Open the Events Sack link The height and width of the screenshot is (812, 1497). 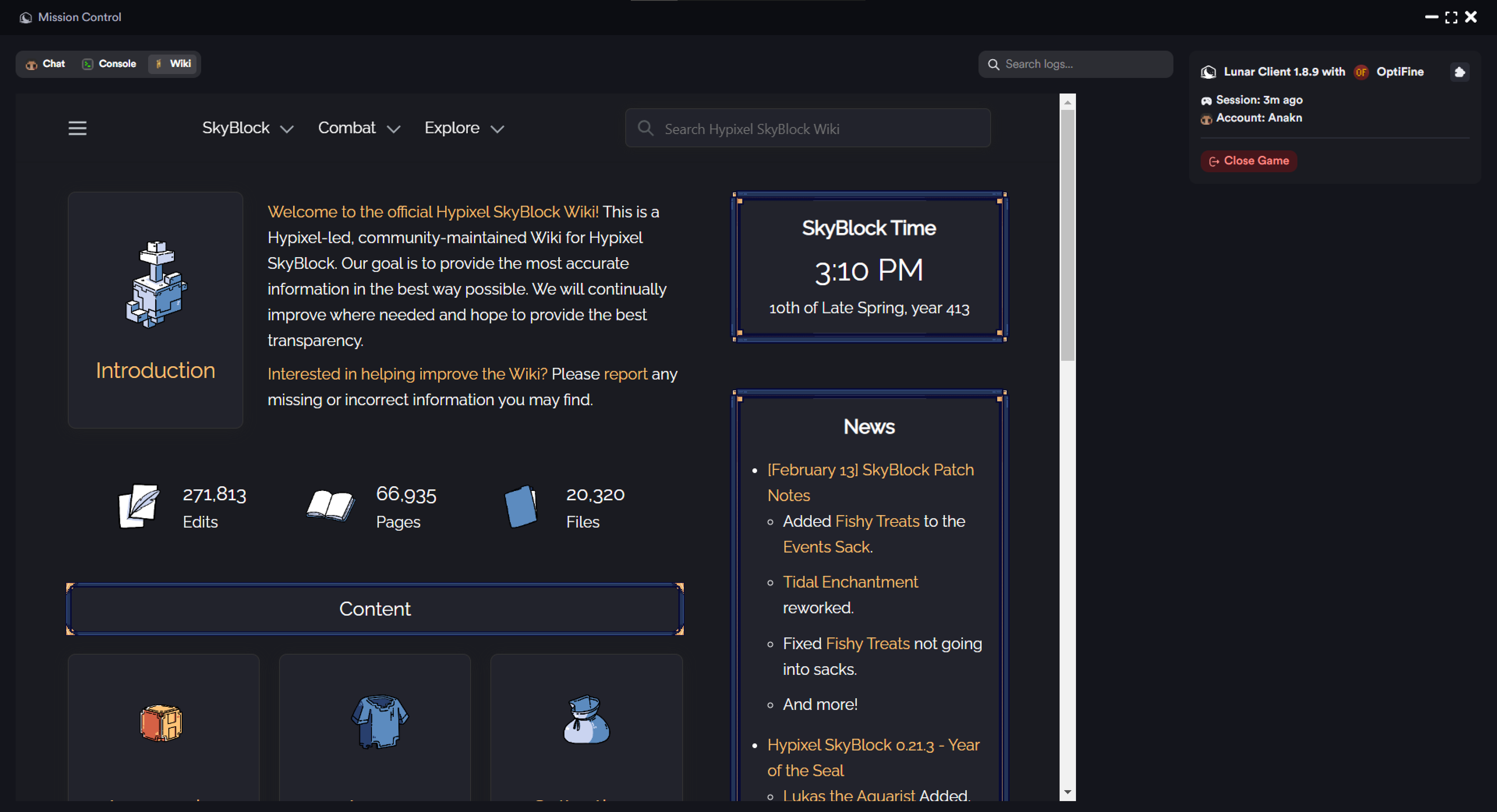[828, 547]
